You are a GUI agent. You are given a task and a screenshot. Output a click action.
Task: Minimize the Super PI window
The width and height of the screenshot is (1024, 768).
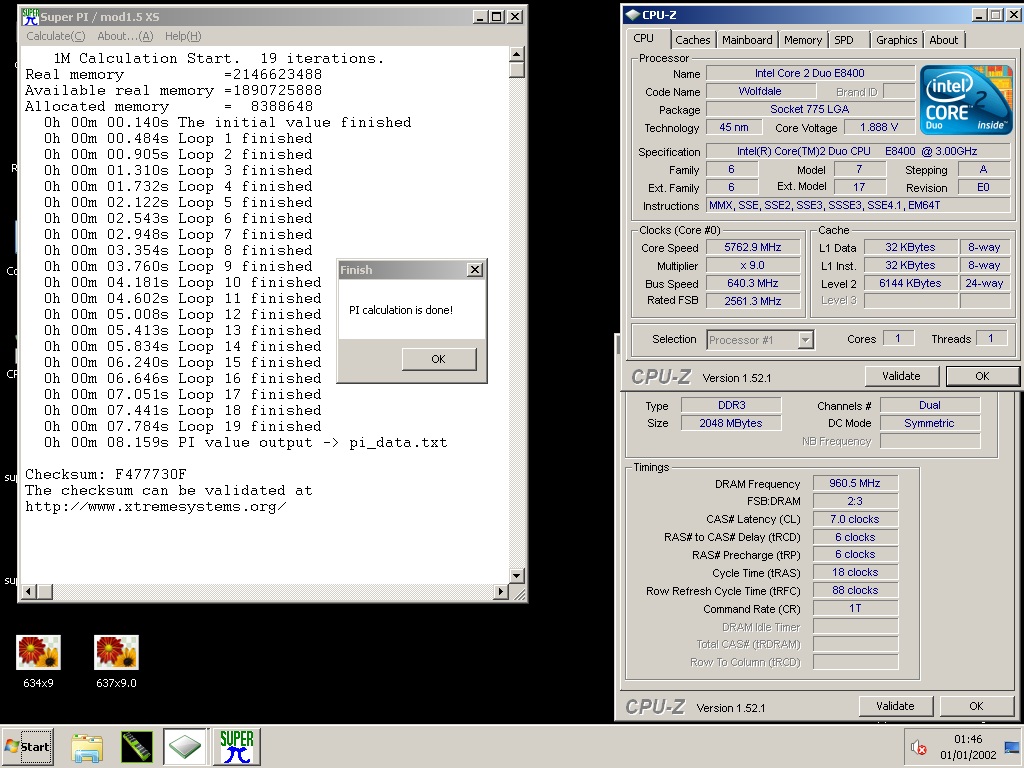tap(480, 16)
